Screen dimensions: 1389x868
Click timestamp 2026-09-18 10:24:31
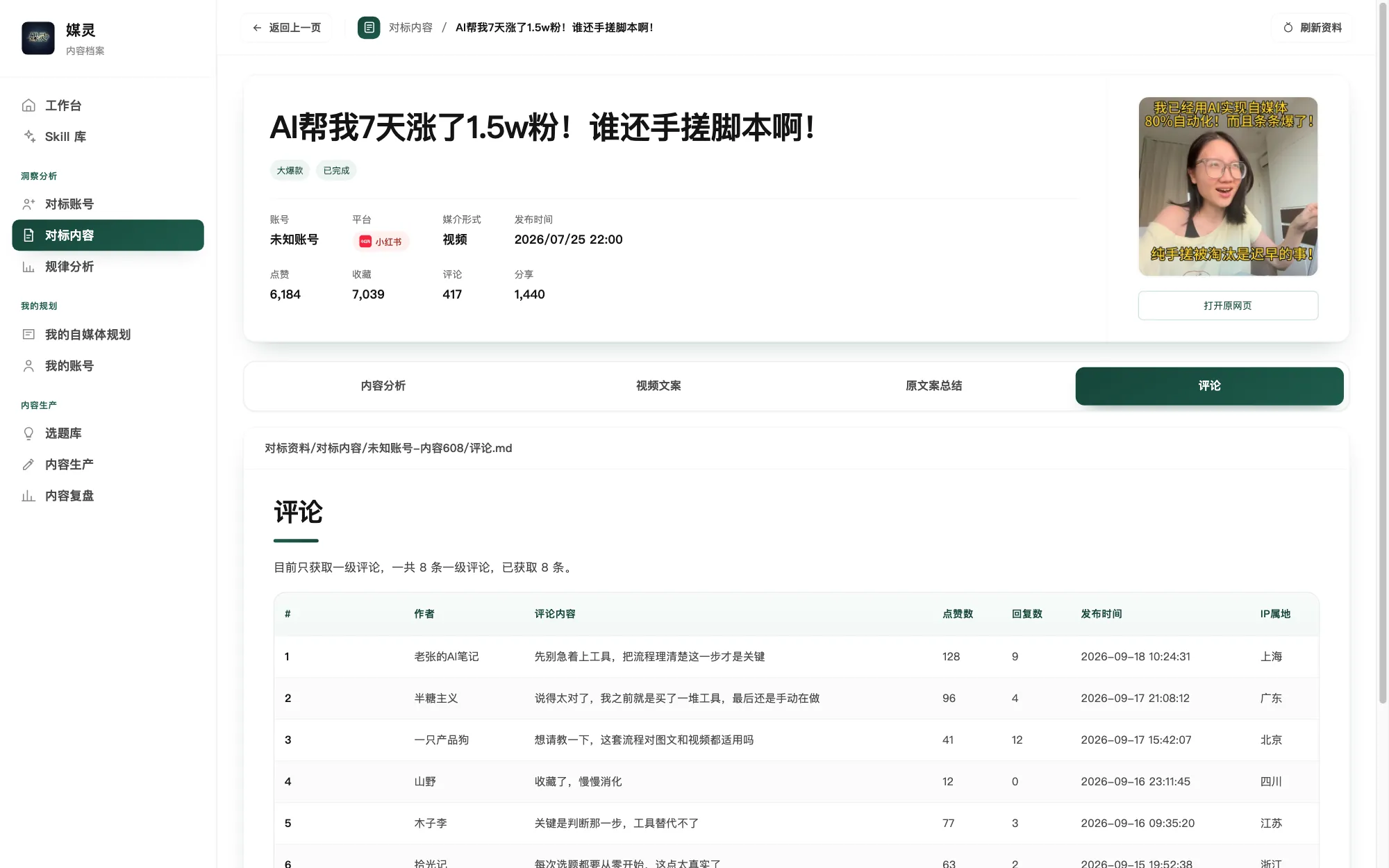tap(1136, 657)
